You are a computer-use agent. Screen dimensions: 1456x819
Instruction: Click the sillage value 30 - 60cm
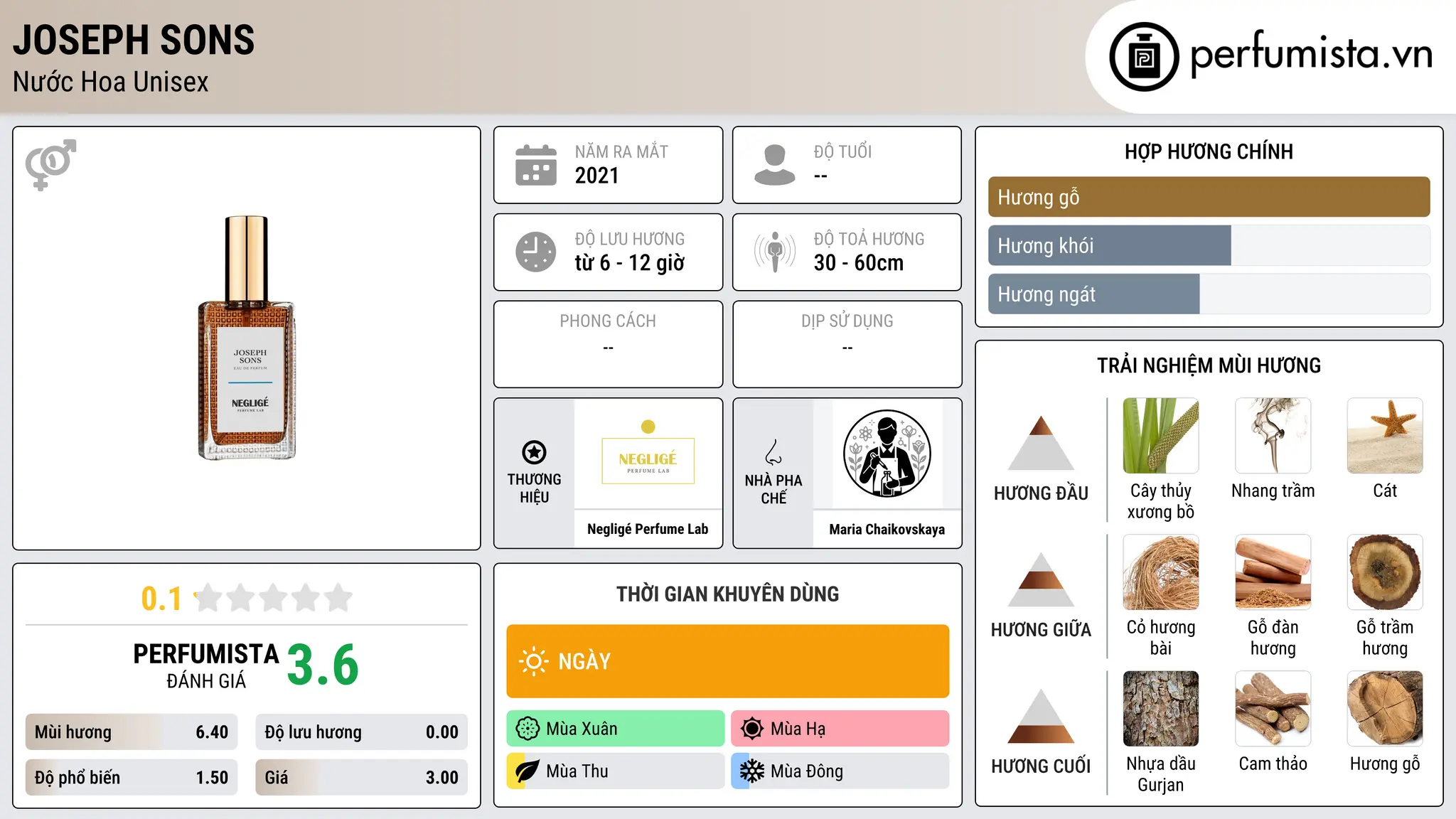(x=859, y=262)
